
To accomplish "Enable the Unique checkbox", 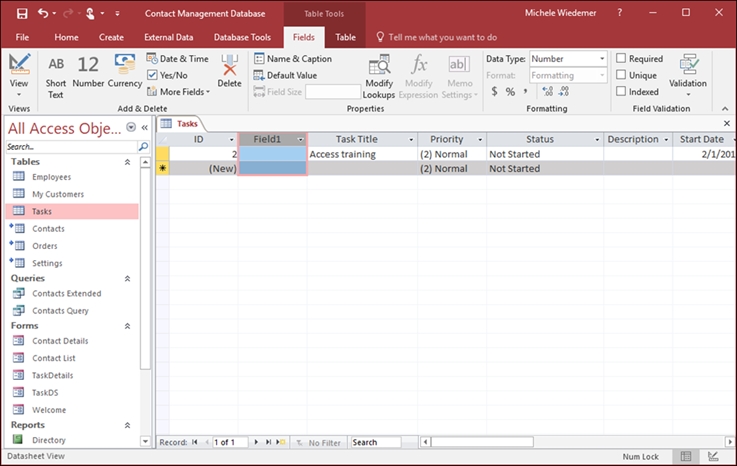I will point(621,75).
